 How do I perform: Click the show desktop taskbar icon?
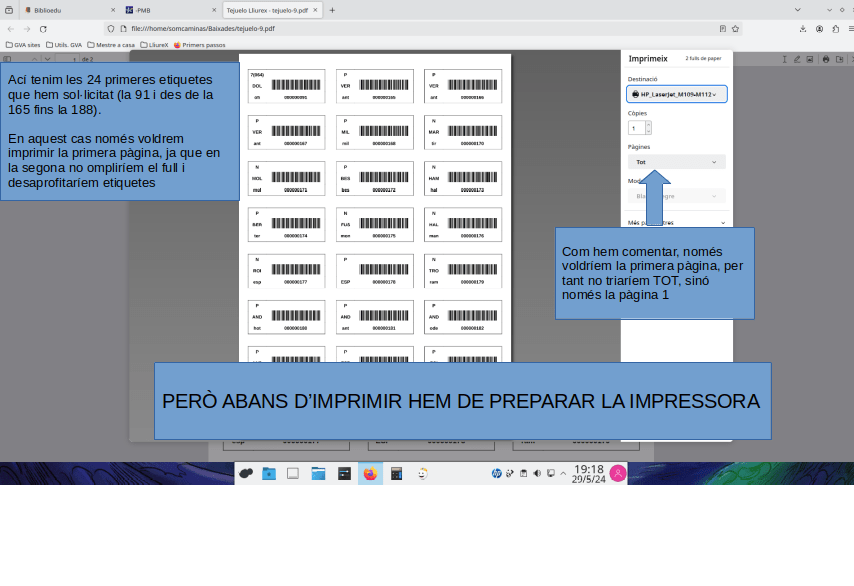(293, 474)
